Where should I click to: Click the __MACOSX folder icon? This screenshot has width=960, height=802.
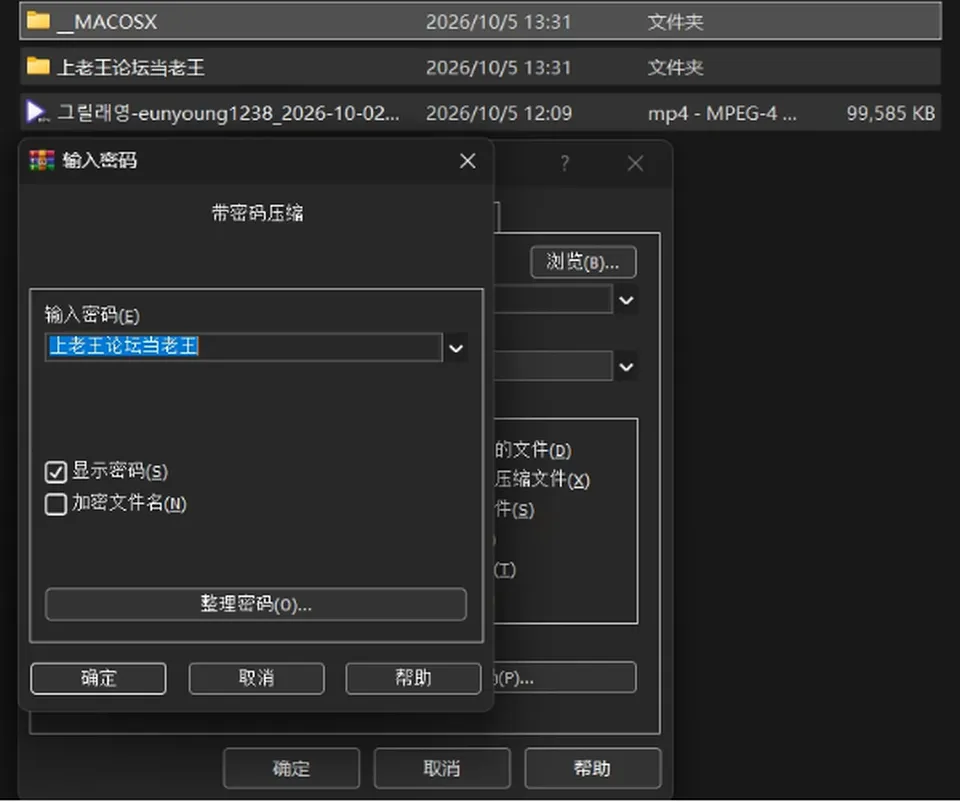pos(38,21)
